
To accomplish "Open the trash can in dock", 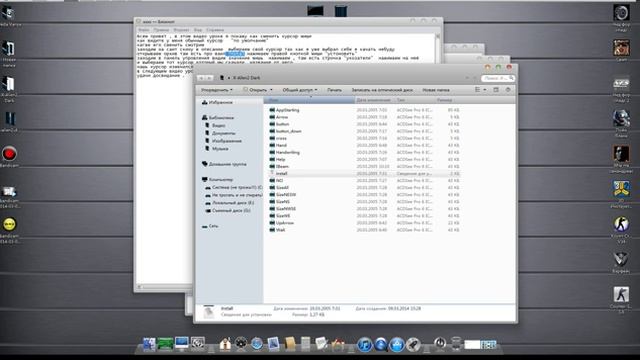I will click(456, 344).
